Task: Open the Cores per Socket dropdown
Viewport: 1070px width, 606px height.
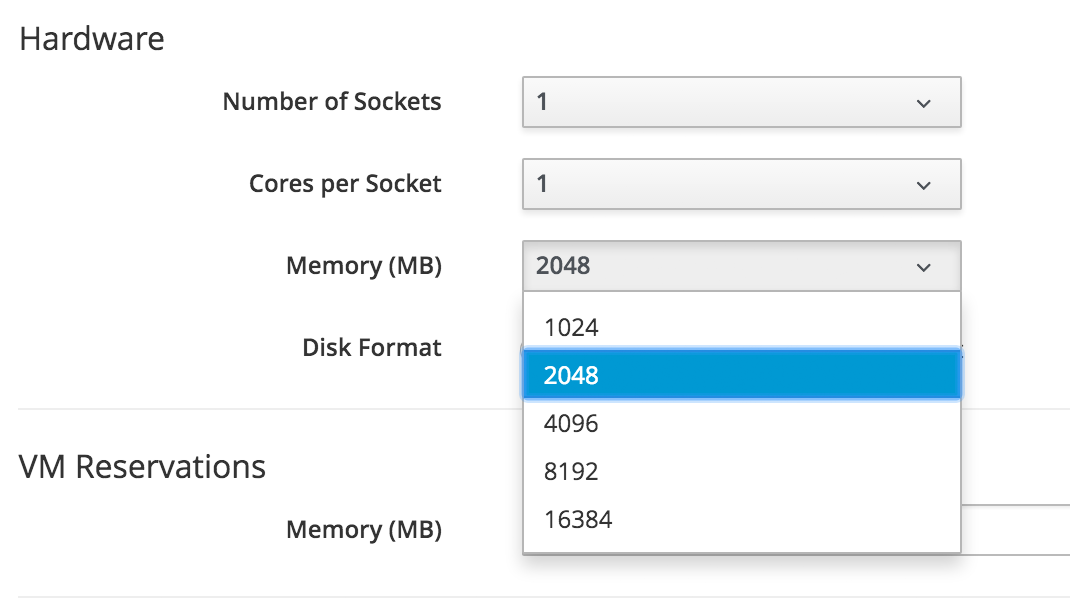Action: (x=740, y=185)
